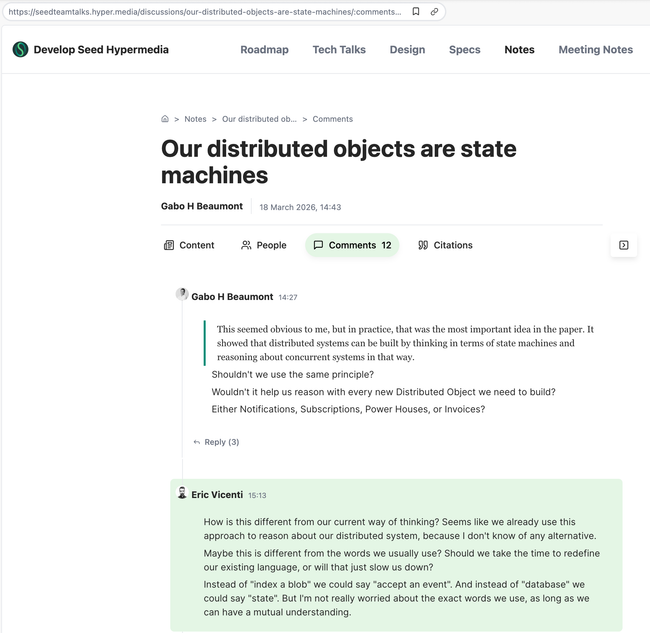Open Meeting Notes in the navigation
Screen dimensions: 650x633
click(x=595, y=49)
